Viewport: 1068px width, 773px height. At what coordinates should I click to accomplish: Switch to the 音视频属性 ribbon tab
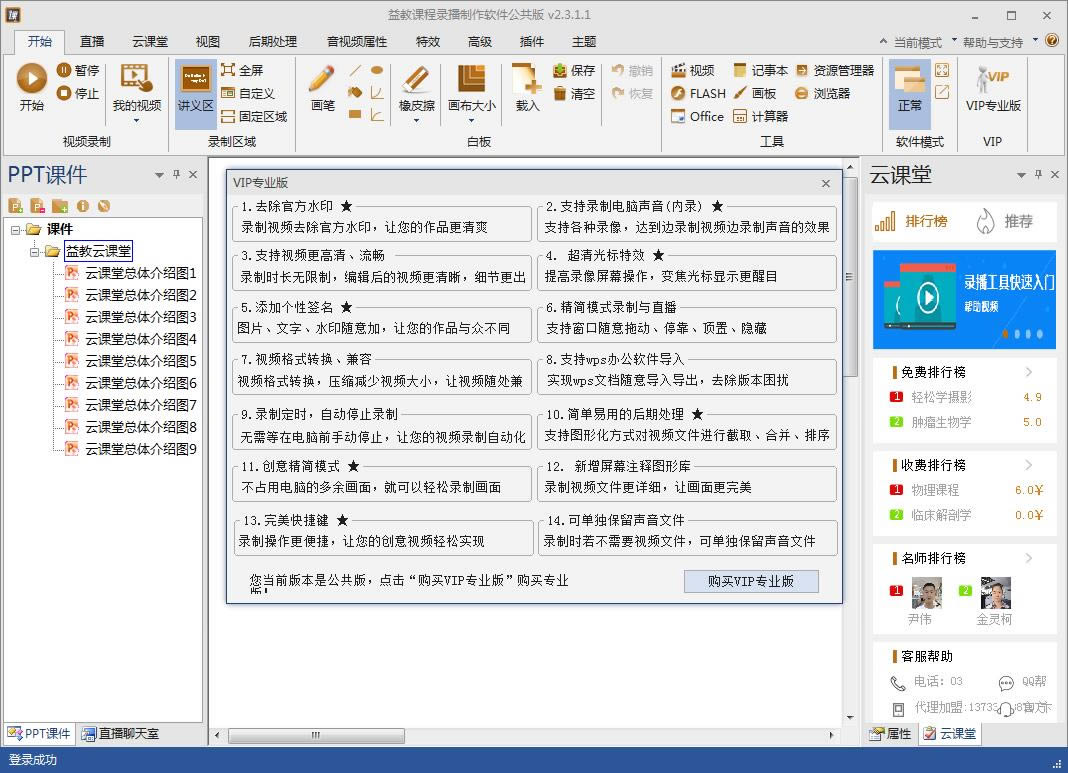[356, 42]
